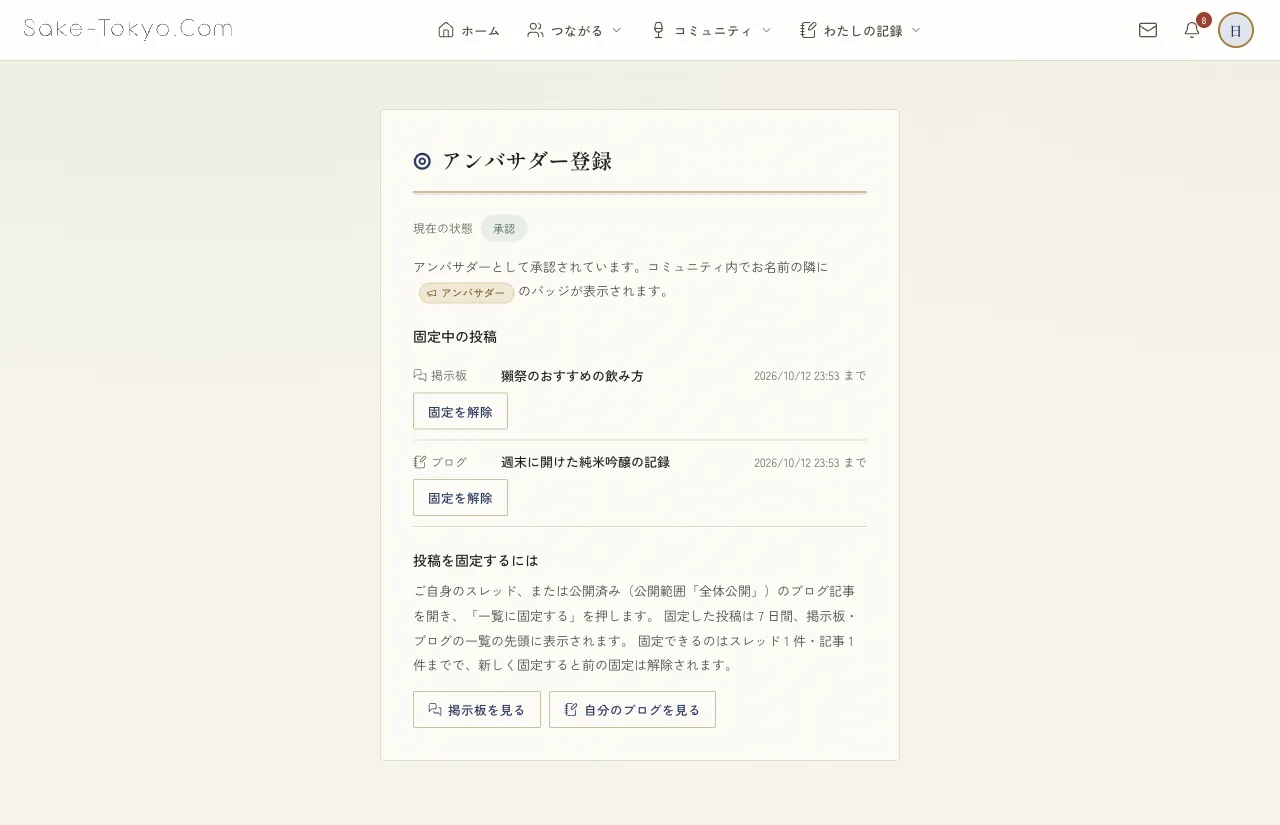Click the アンバサダー登録 page title
This screenshot has width=1280, height=825.
[527, 161]
